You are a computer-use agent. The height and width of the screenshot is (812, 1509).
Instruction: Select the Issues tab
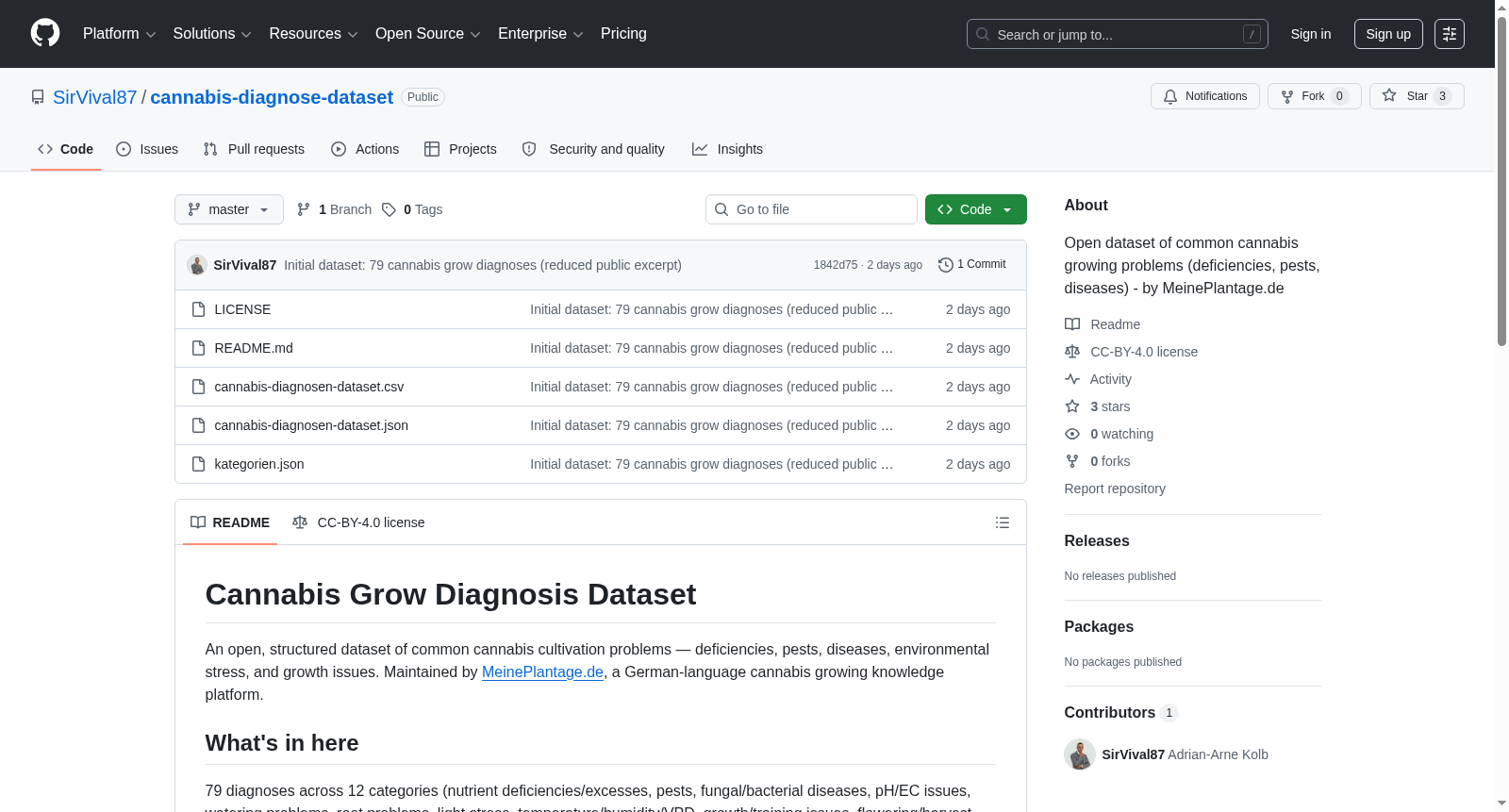pos(147,149)
